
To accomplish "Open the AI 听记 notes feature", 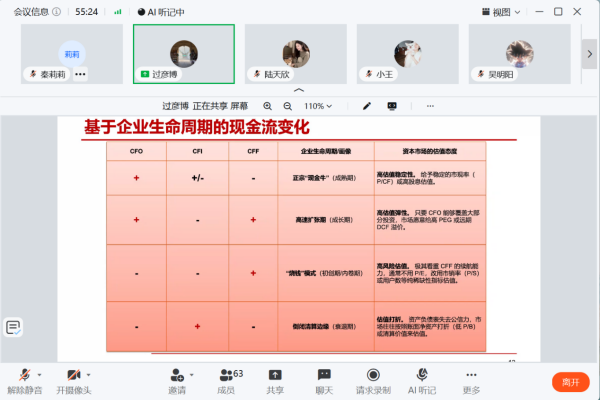I will [422, 381].
